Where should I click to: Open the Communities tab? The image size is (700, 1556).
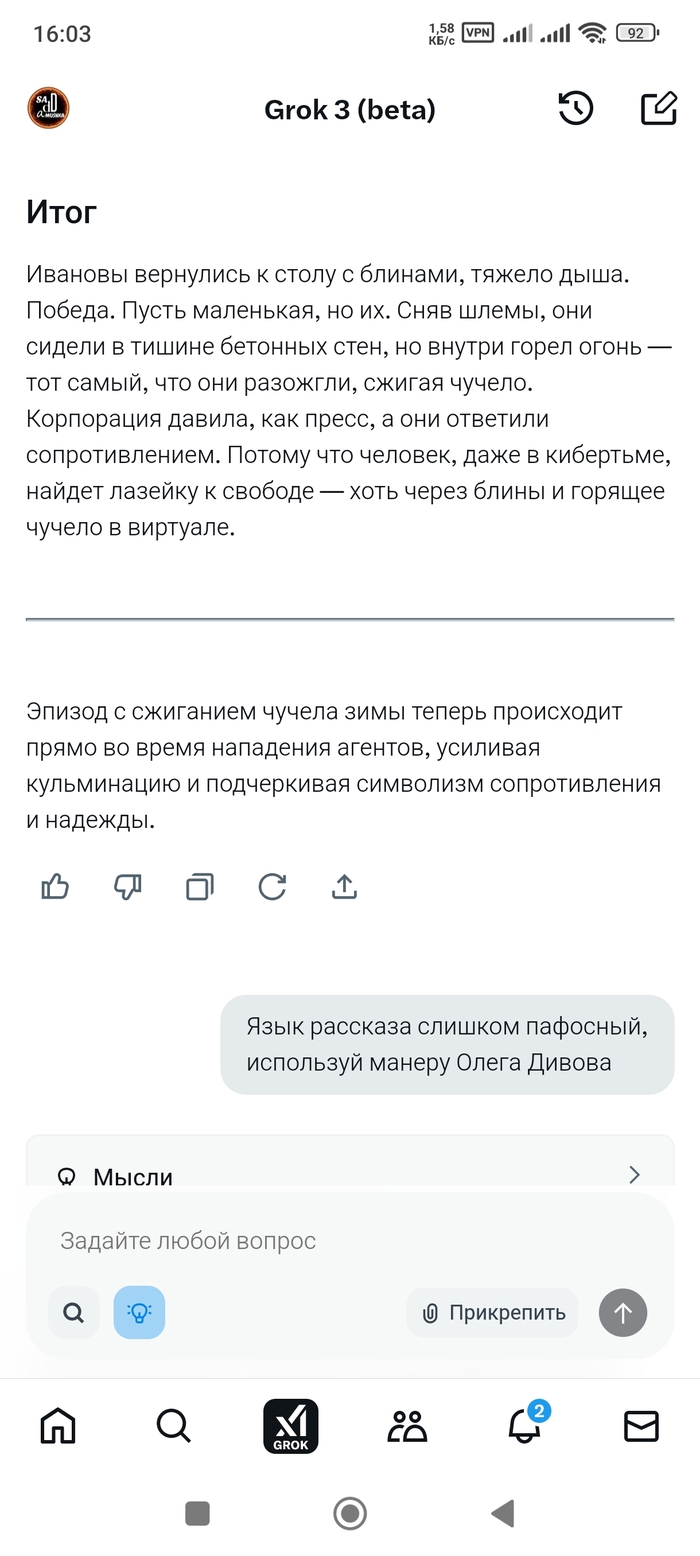(x=407, y=1426)
